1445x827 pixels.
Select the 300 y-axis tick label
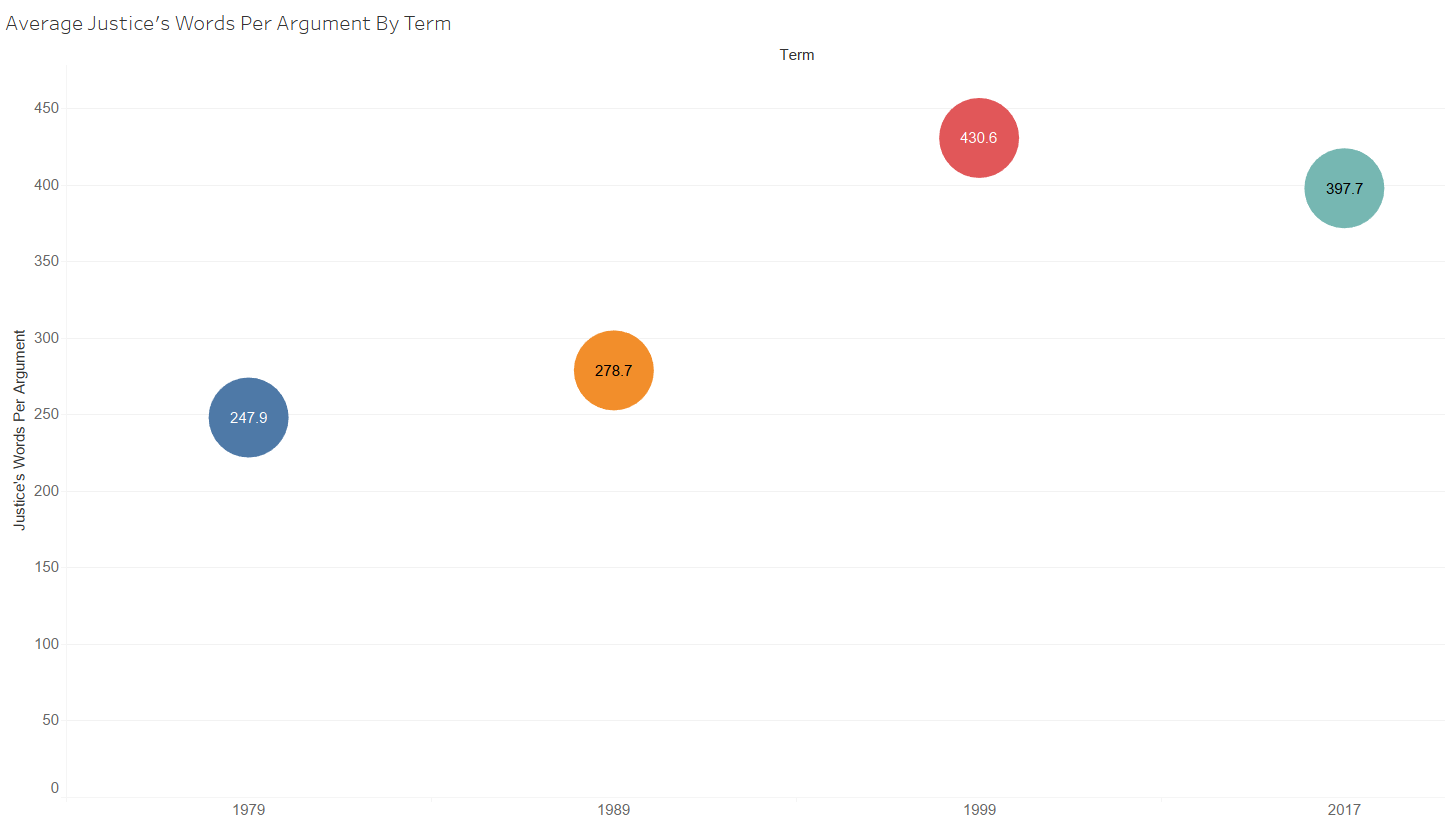tap(46, 338)
